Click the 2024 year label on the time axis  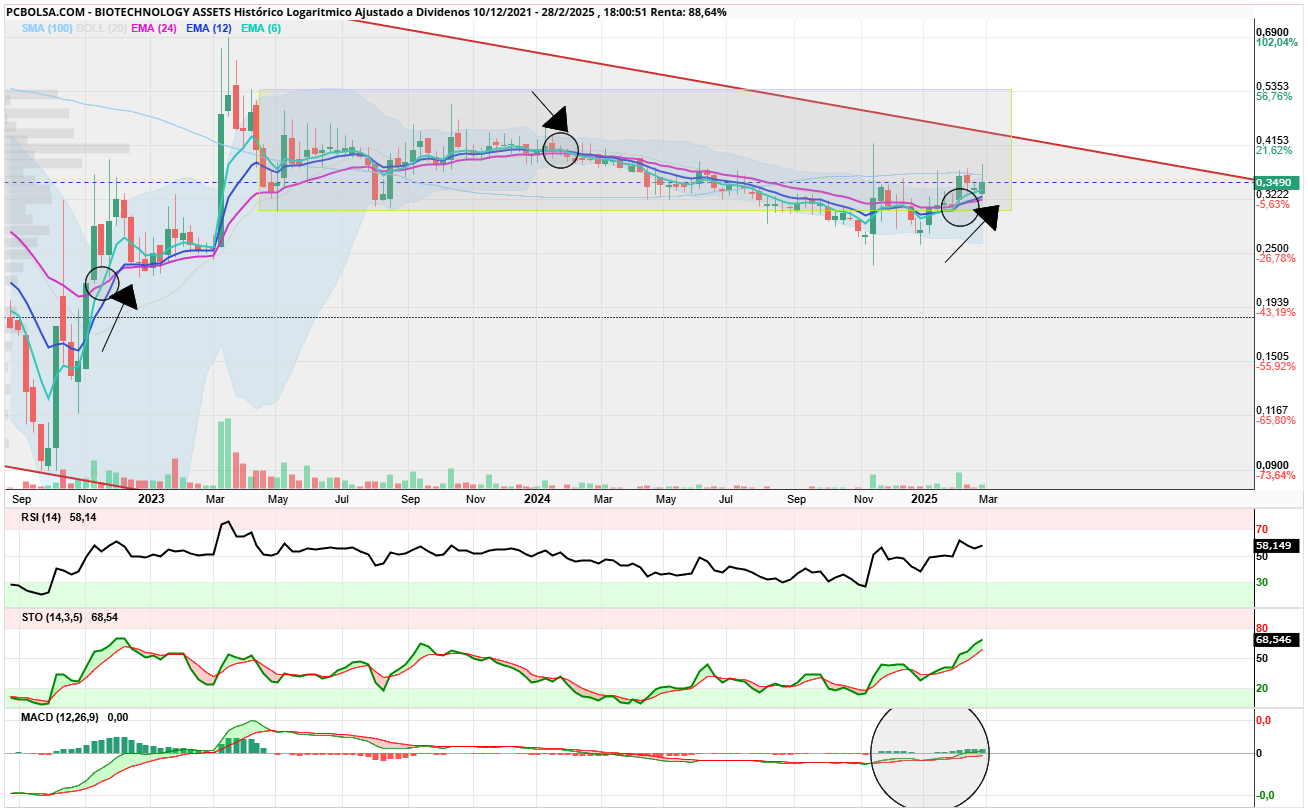click(538, 498)
